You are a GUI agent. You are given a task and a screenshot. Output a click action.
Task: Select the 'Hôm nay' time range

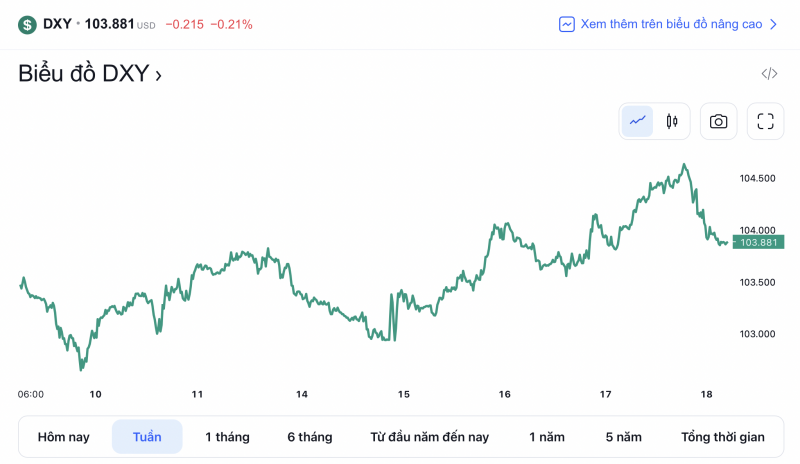point(64,437)
